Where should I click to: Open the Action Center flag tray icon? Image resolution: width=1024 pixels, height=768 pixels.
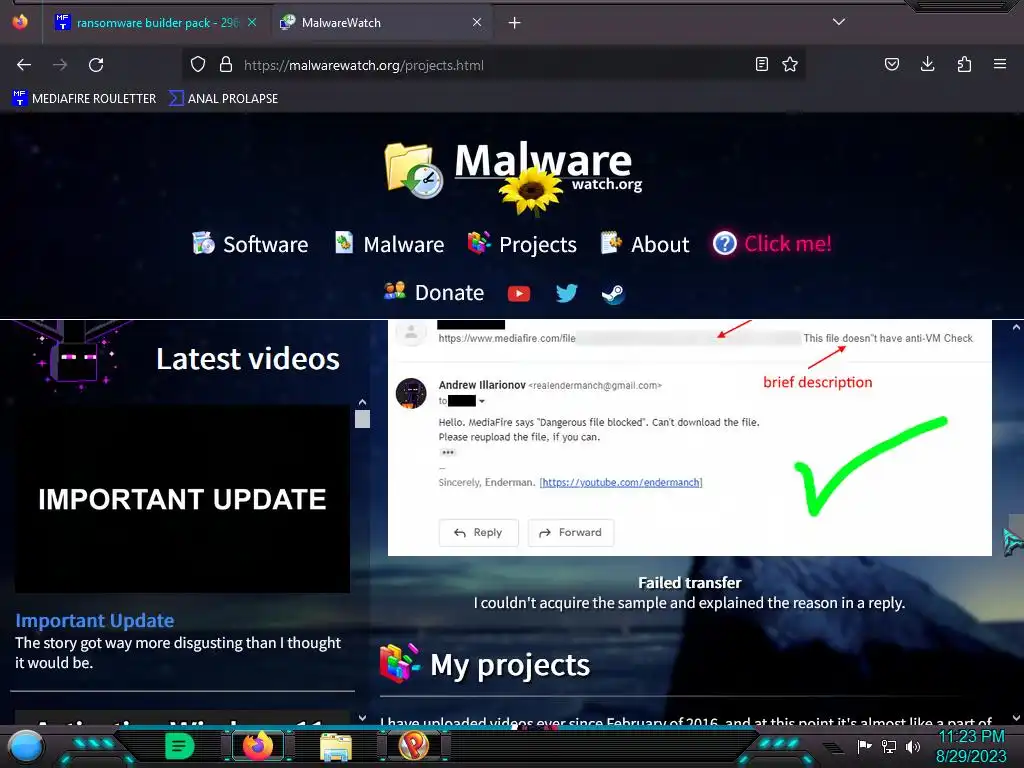click(x=865, y=746)
